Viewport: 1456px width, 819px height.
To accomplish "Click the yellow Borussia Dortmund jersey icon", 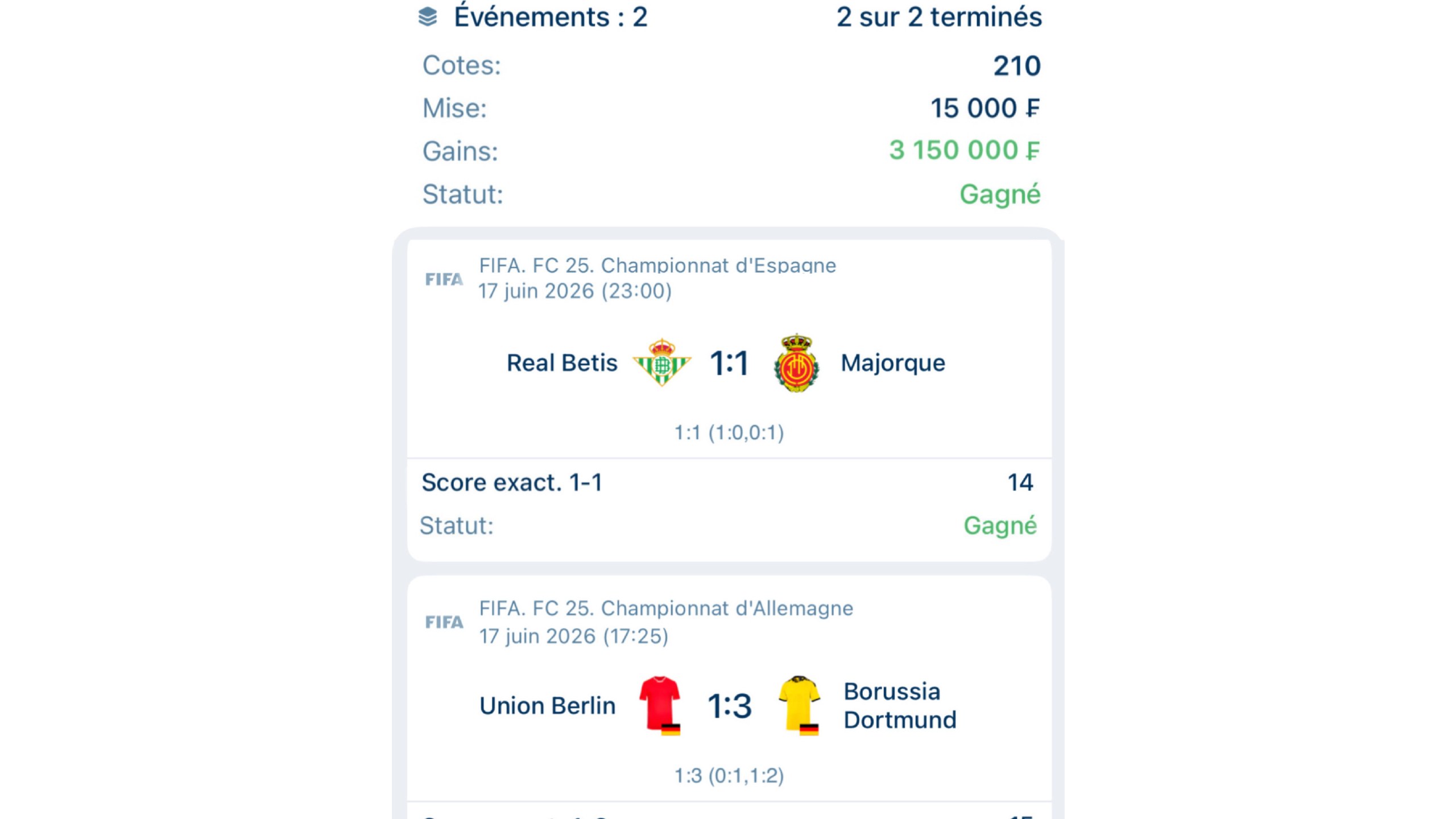I will (799, 705).
